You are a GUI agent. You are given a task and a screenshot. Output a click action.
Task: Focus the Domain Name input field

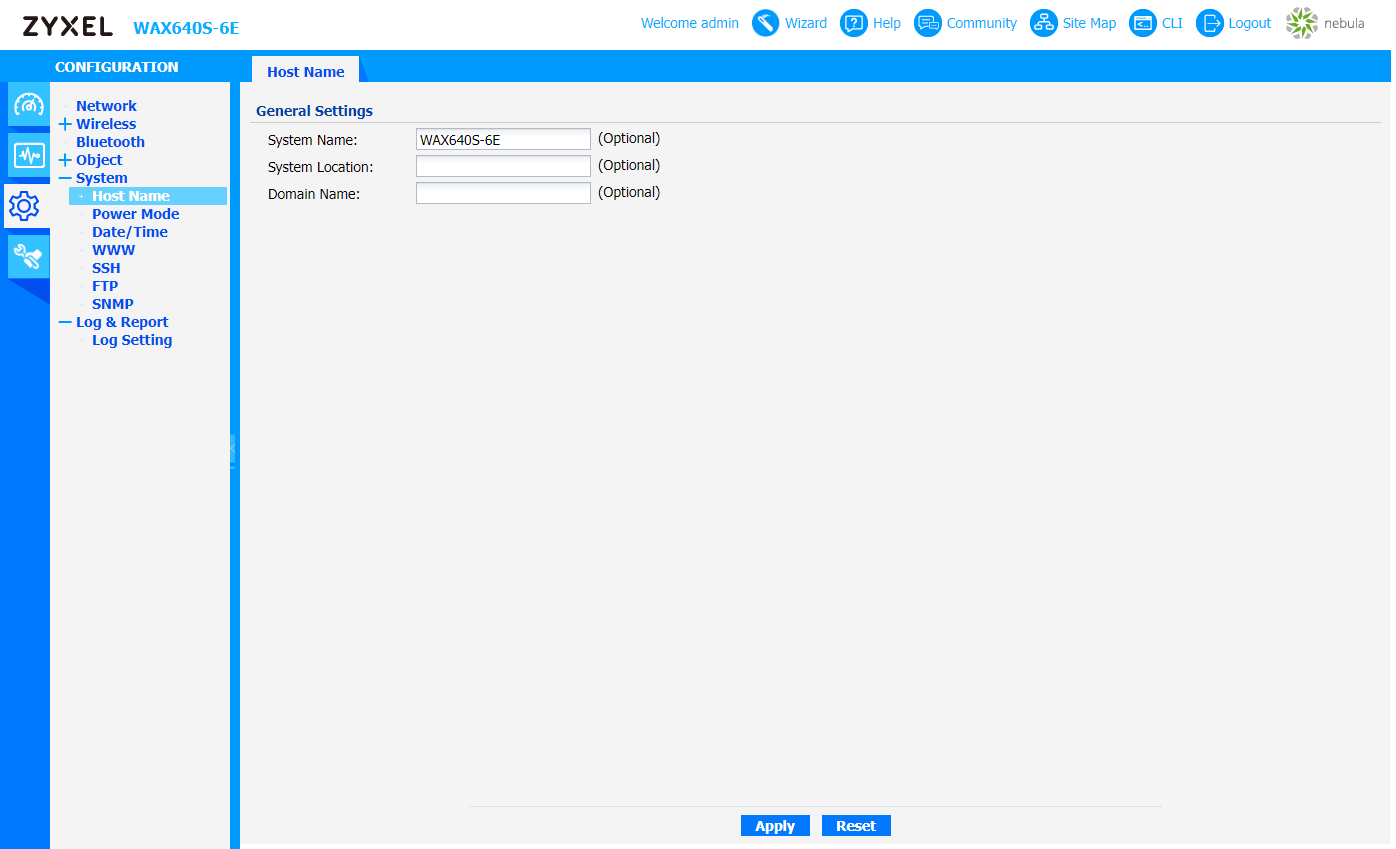(503, 193)
